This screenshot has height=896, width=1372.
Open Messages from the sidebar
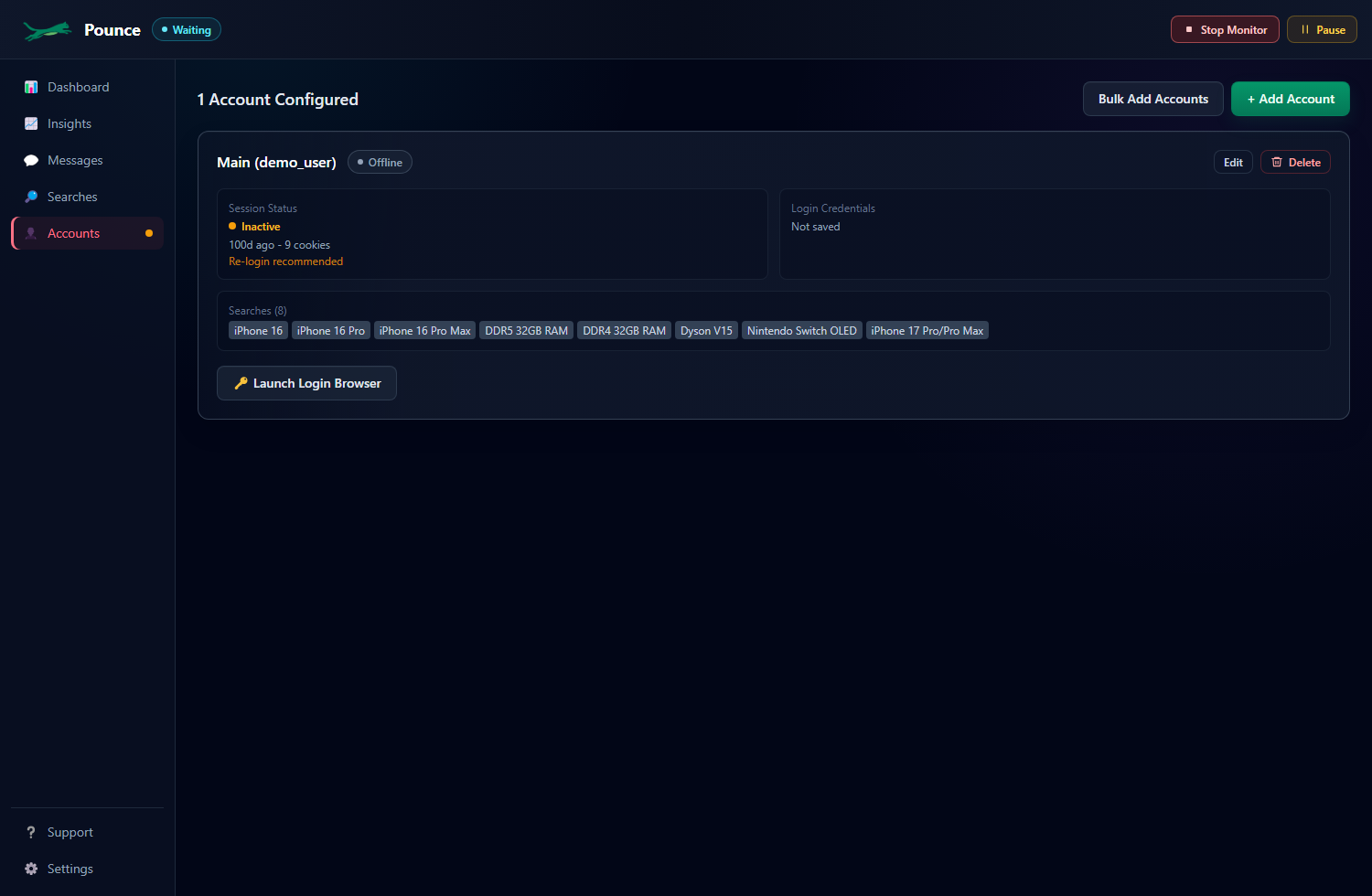point(87,160)
